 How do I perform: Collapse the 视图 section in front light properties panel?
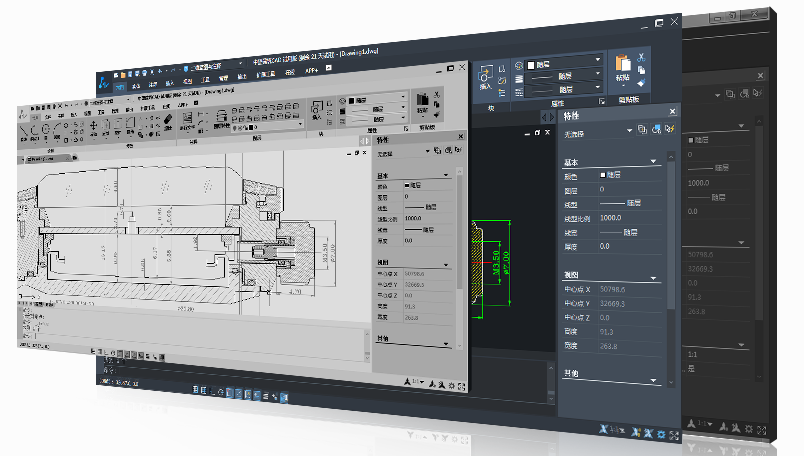click(x=446, y=265)
